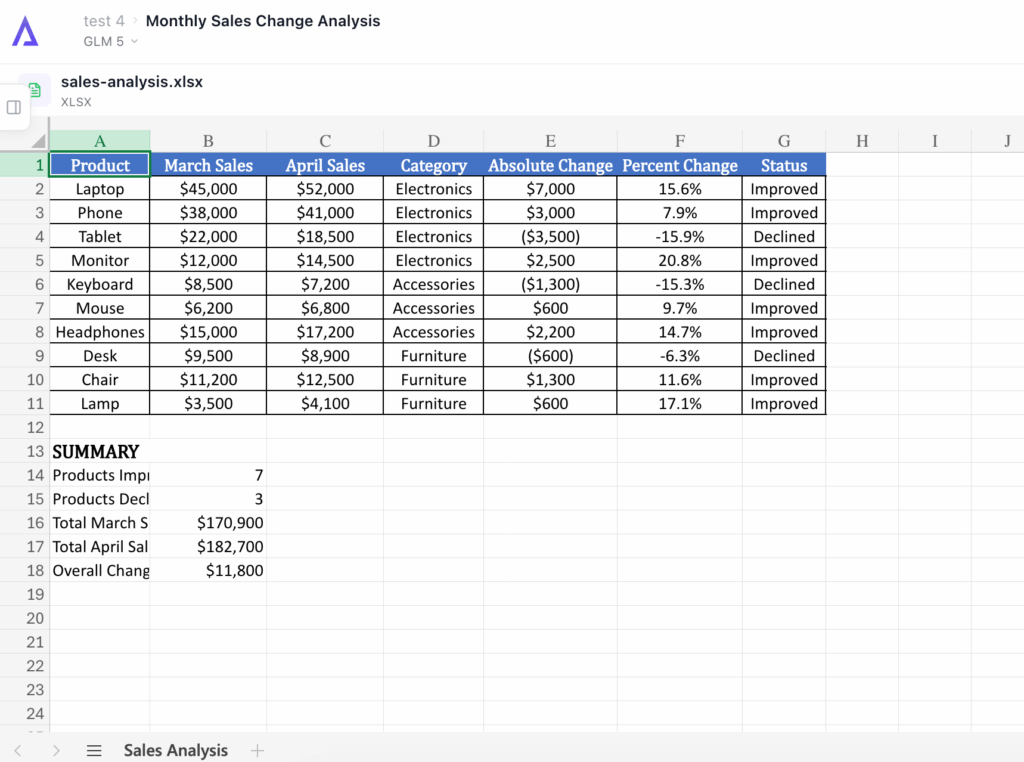The width and height of the screenshot is (1024, 762).
Task: Go to previous sheet arrow
Action: click(18, 750)
